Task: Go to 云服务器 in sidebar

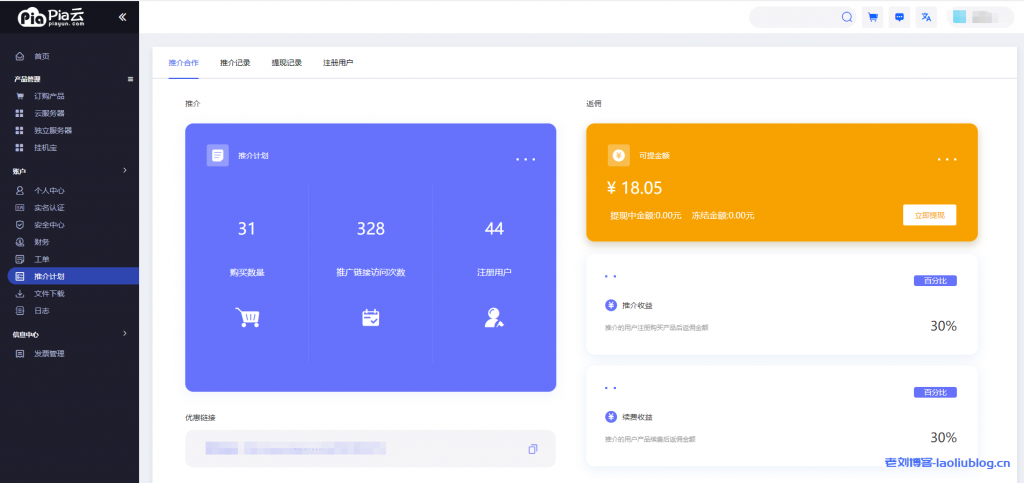Action: 49,113
